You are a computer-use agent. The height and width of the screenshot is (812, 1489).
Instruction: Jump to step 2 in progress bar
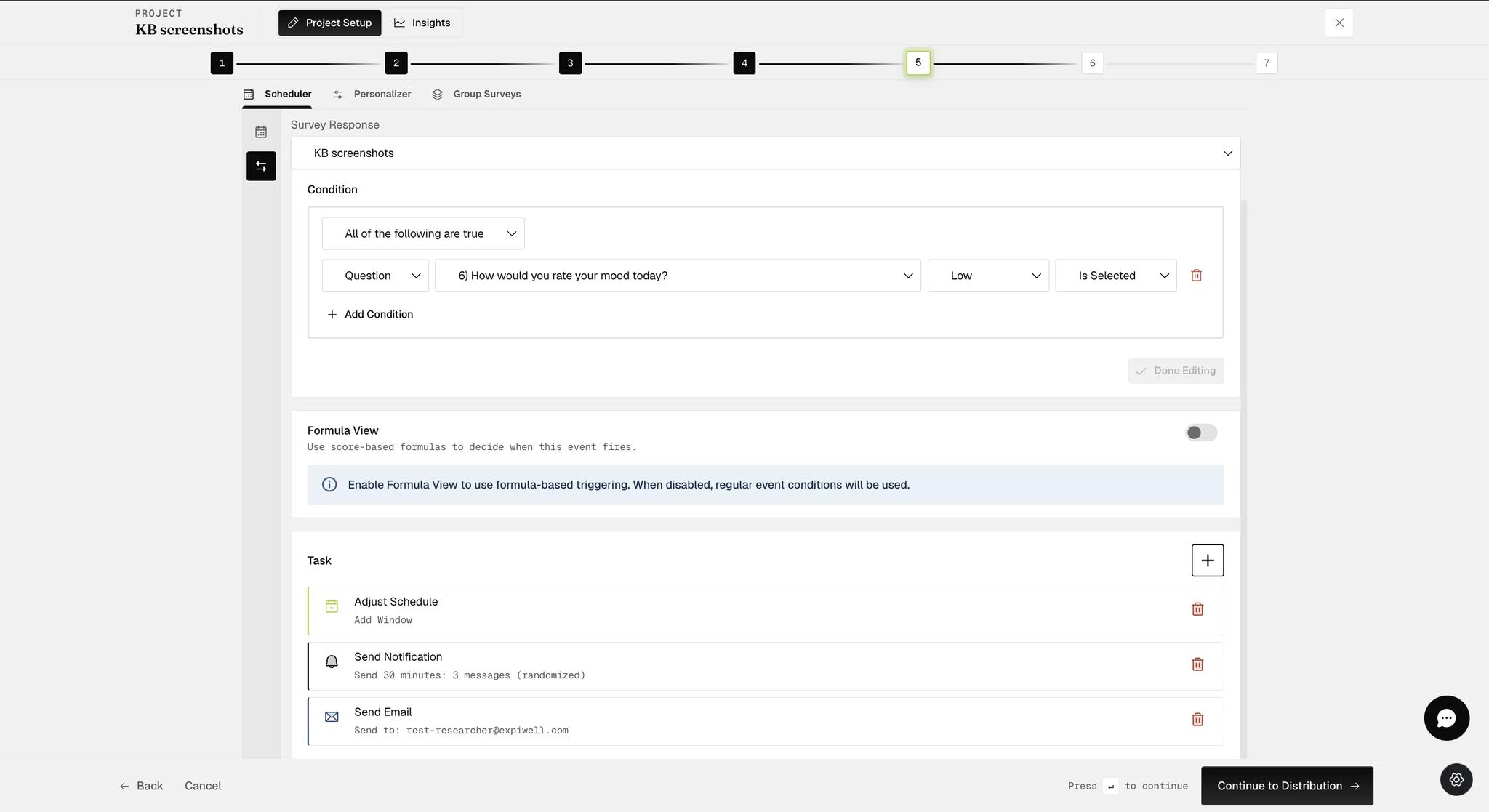pos(396,63)
